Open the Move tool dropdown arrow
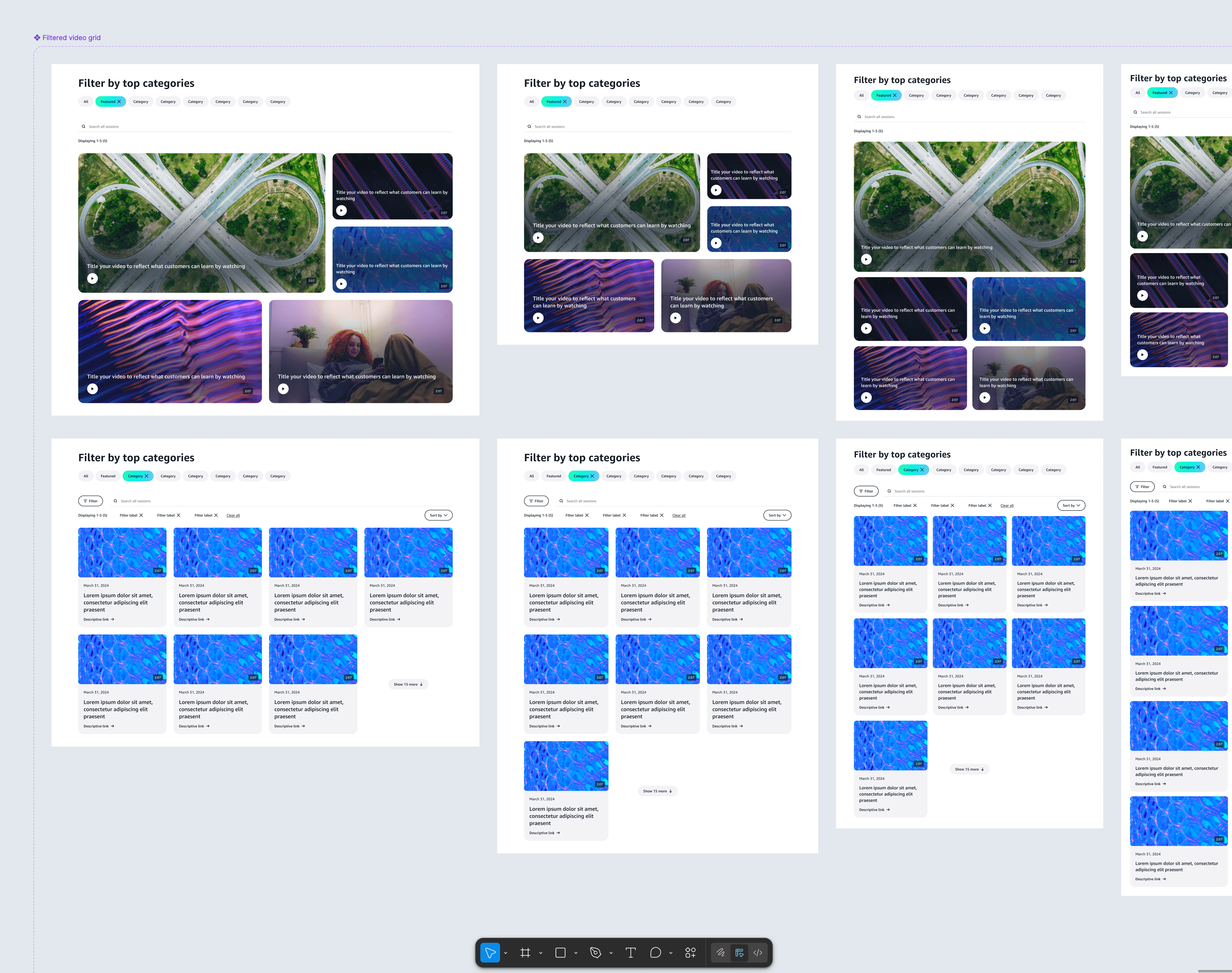Screen dimensions: 1232x973 506,953
